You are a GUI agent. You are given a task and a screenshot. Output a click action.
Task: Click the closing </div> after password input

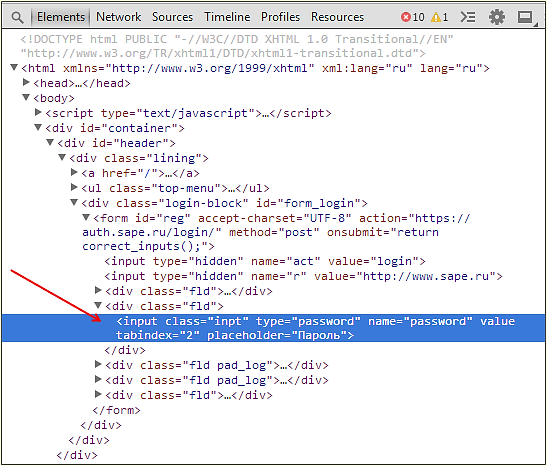[125, 350]
